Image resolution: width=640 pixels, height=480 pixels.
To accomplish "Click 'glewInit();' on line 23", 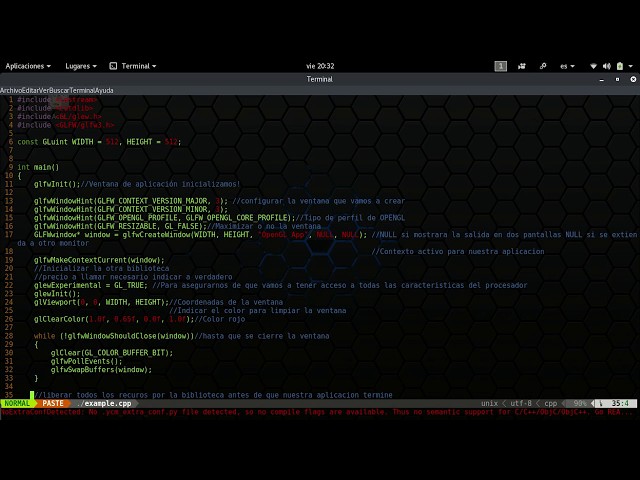I will (57, 294).
